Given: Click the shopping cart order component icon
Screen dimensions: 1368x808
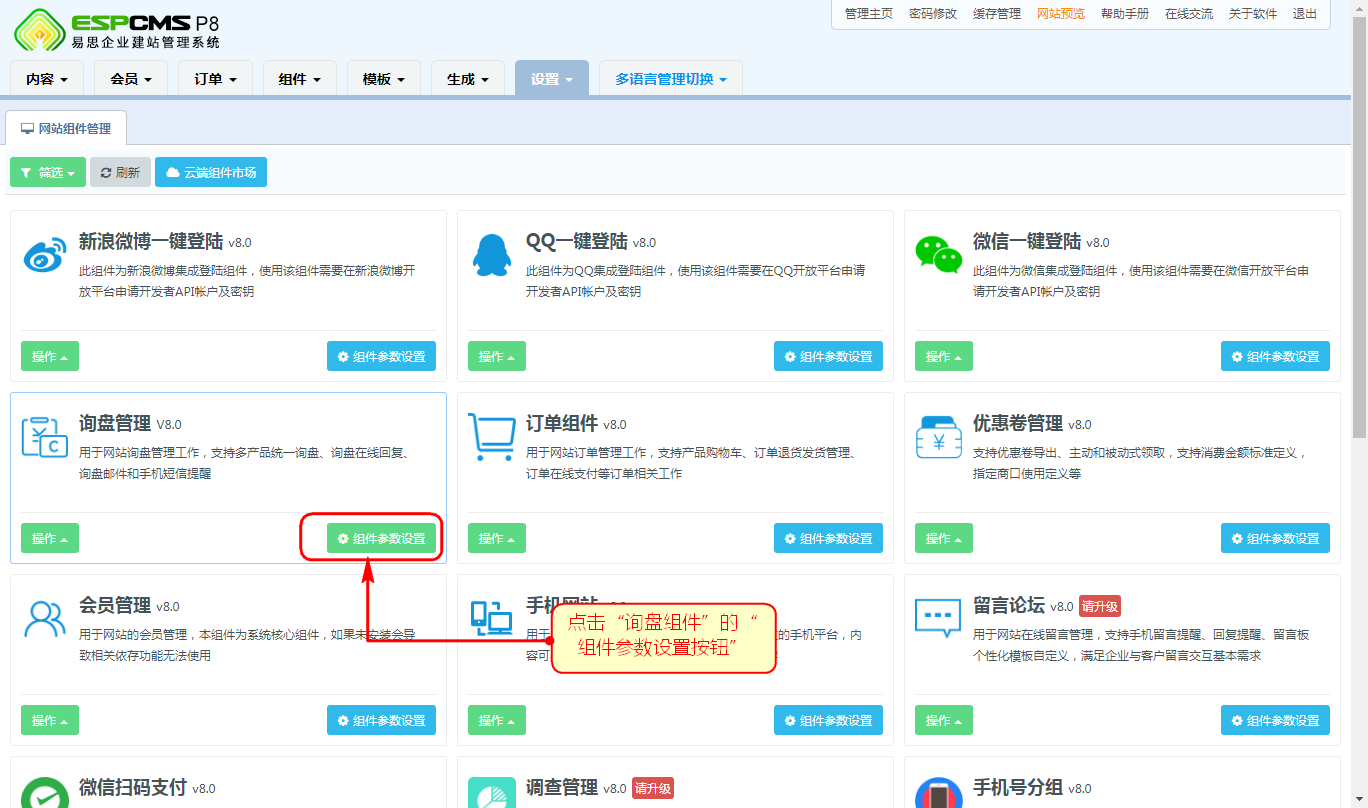Looking at the screenshot, I should 491,438.
